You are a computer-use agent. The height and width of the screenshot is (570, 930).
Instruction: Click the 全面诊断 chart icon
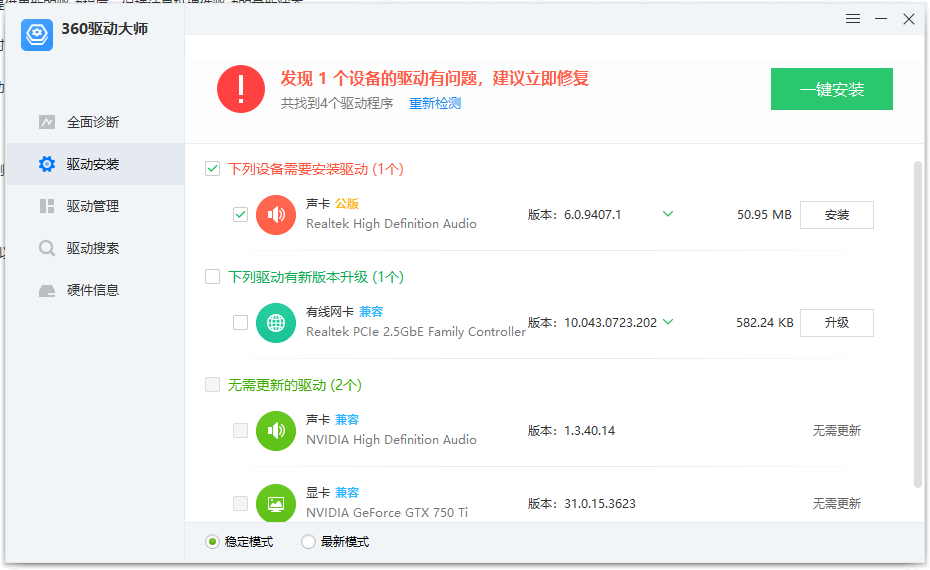click(x=47, y=122)
